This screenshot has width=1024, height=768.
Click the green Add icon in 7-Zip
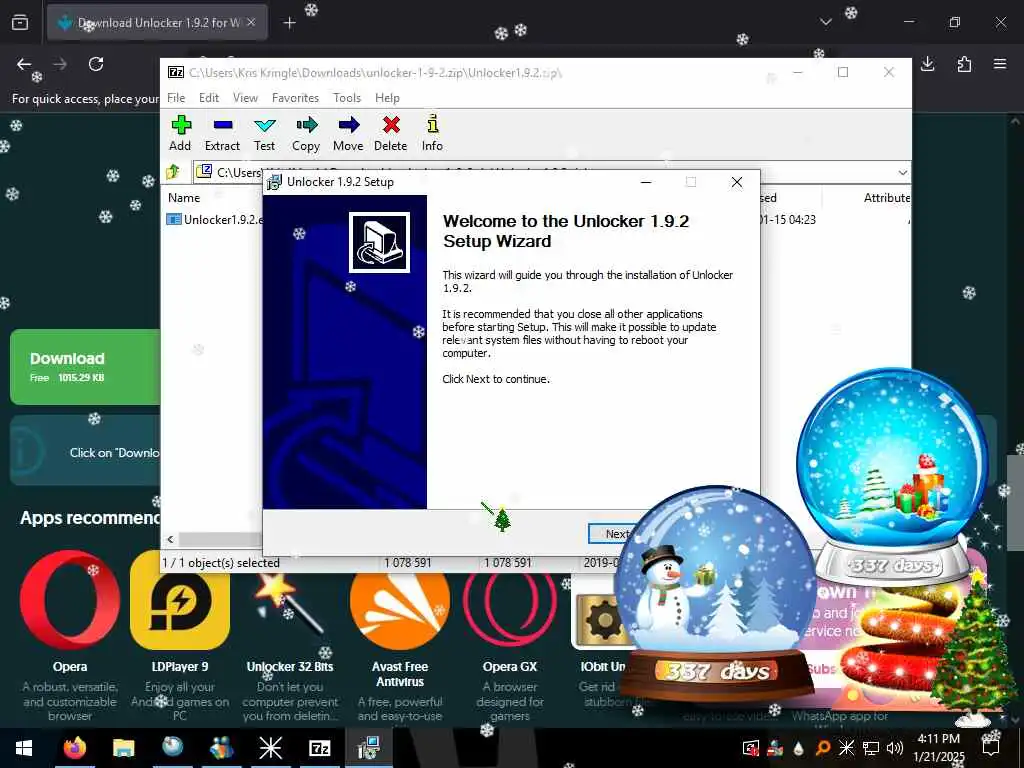coord(181,125)
